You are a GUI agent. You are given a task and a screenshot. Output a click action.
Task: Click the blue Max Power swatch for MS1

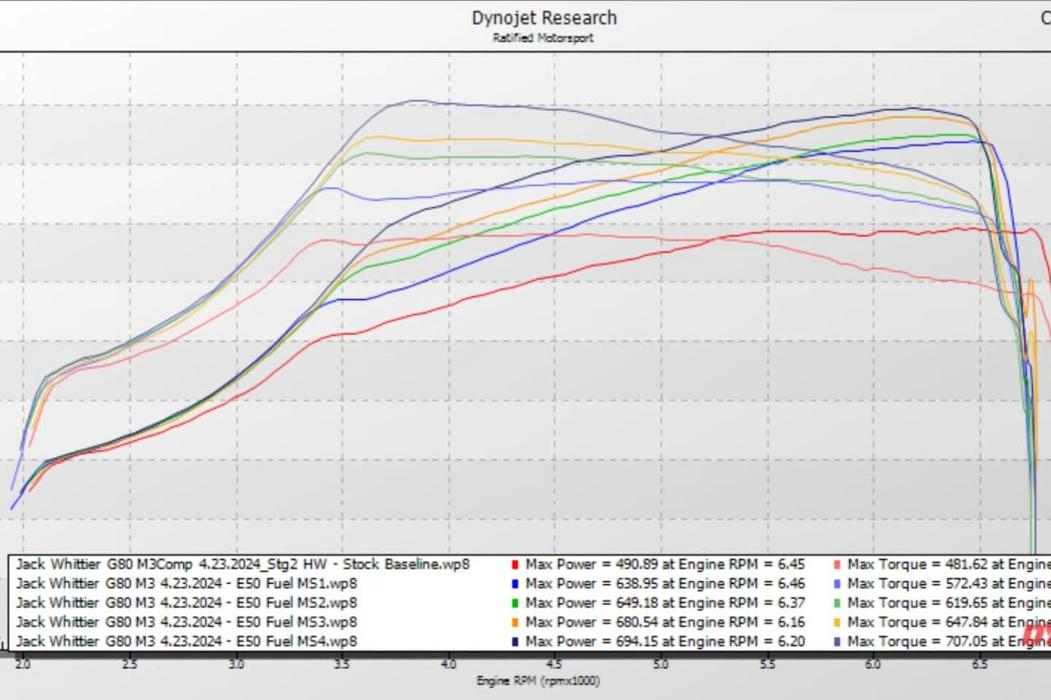[515, 584]
